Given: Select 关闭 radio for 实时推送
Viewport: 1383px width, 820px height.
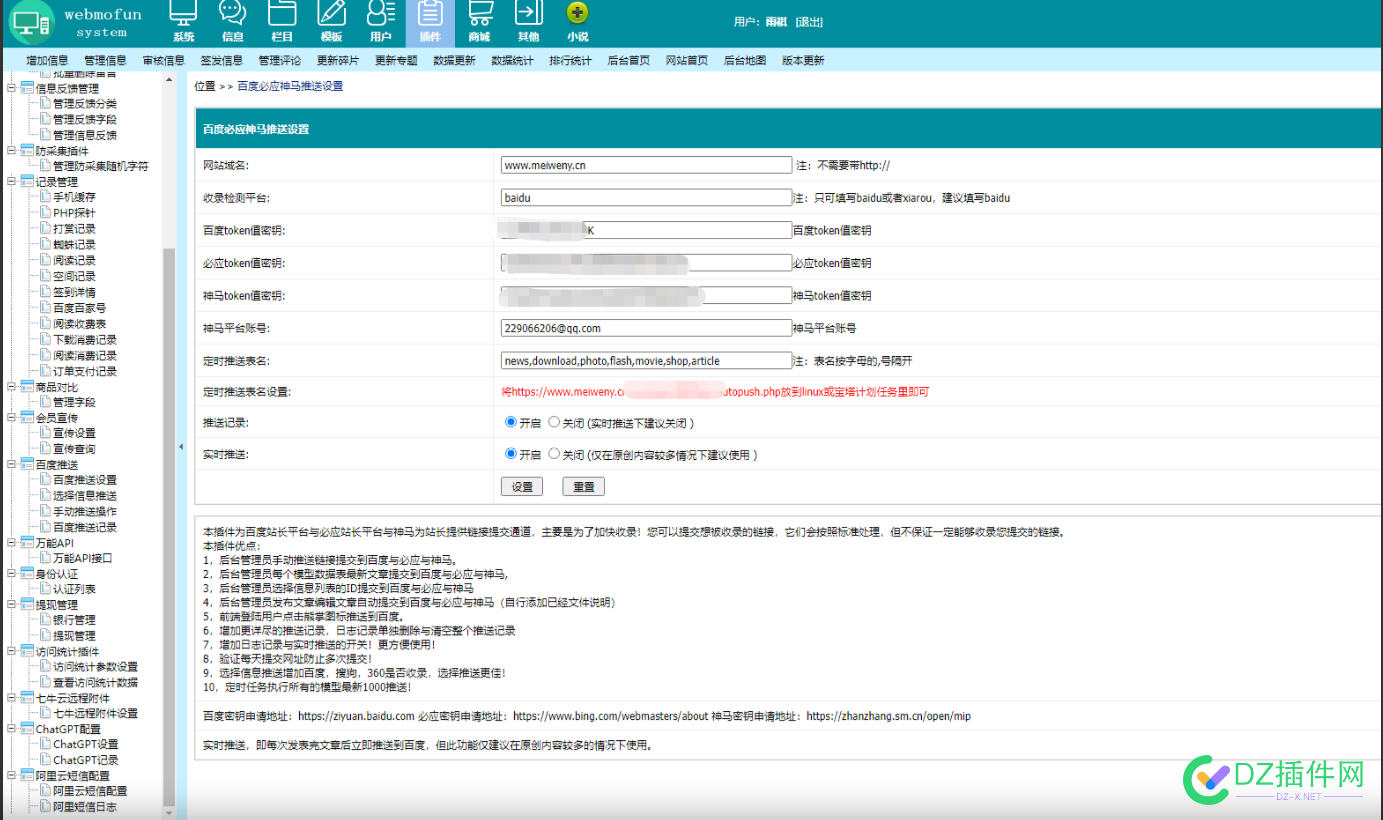Looking at the screenshot, I should click(554, 454).
